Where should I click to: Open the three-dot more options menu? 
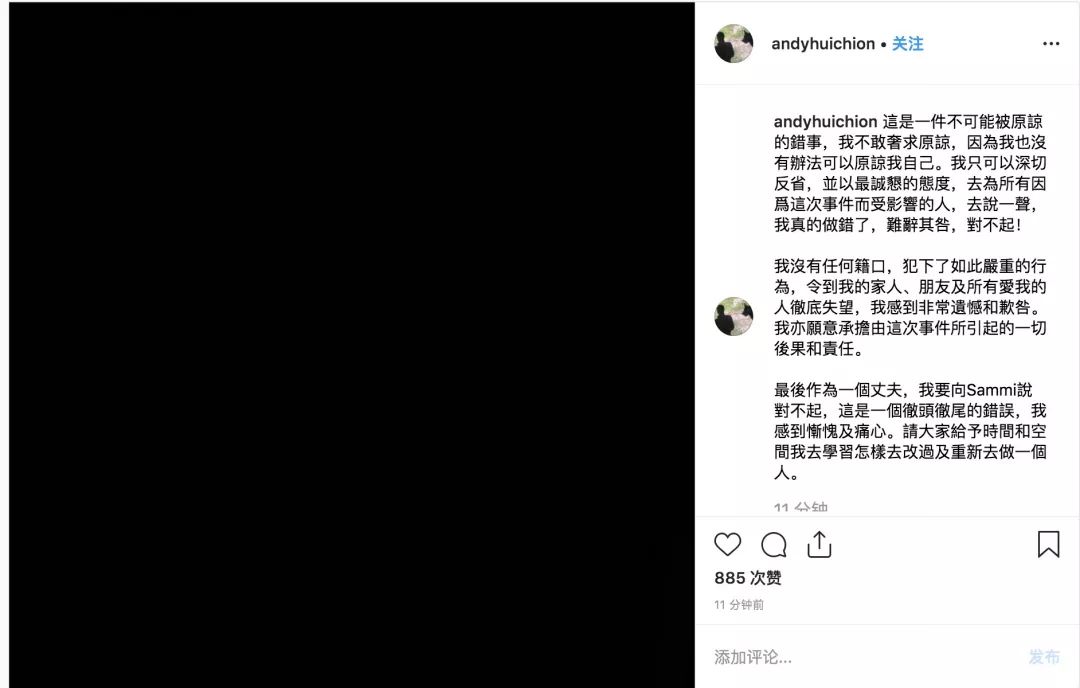point(1051,43)
